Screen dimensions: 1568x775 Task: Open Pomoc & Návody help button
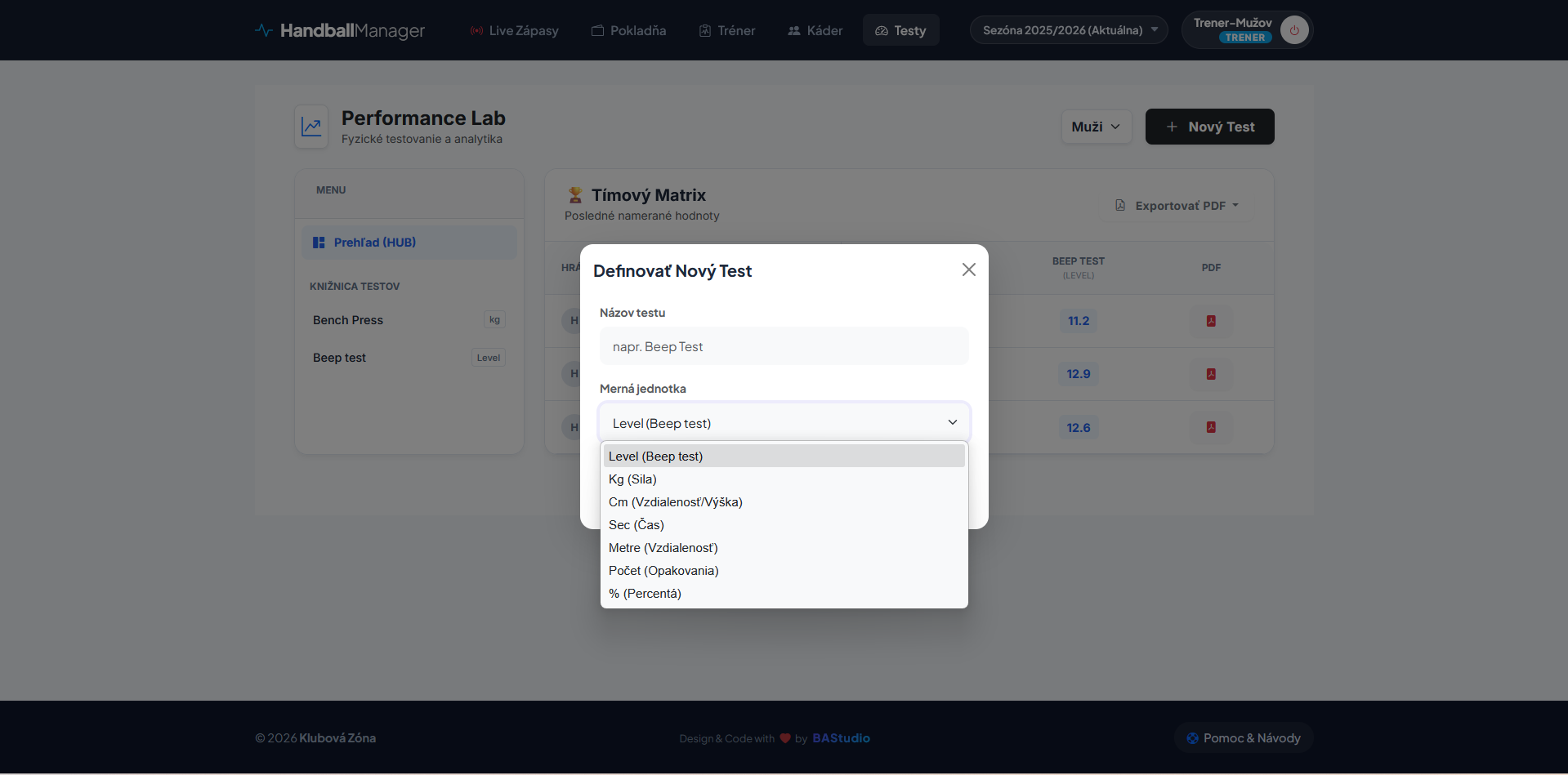tap(1243, 738)
